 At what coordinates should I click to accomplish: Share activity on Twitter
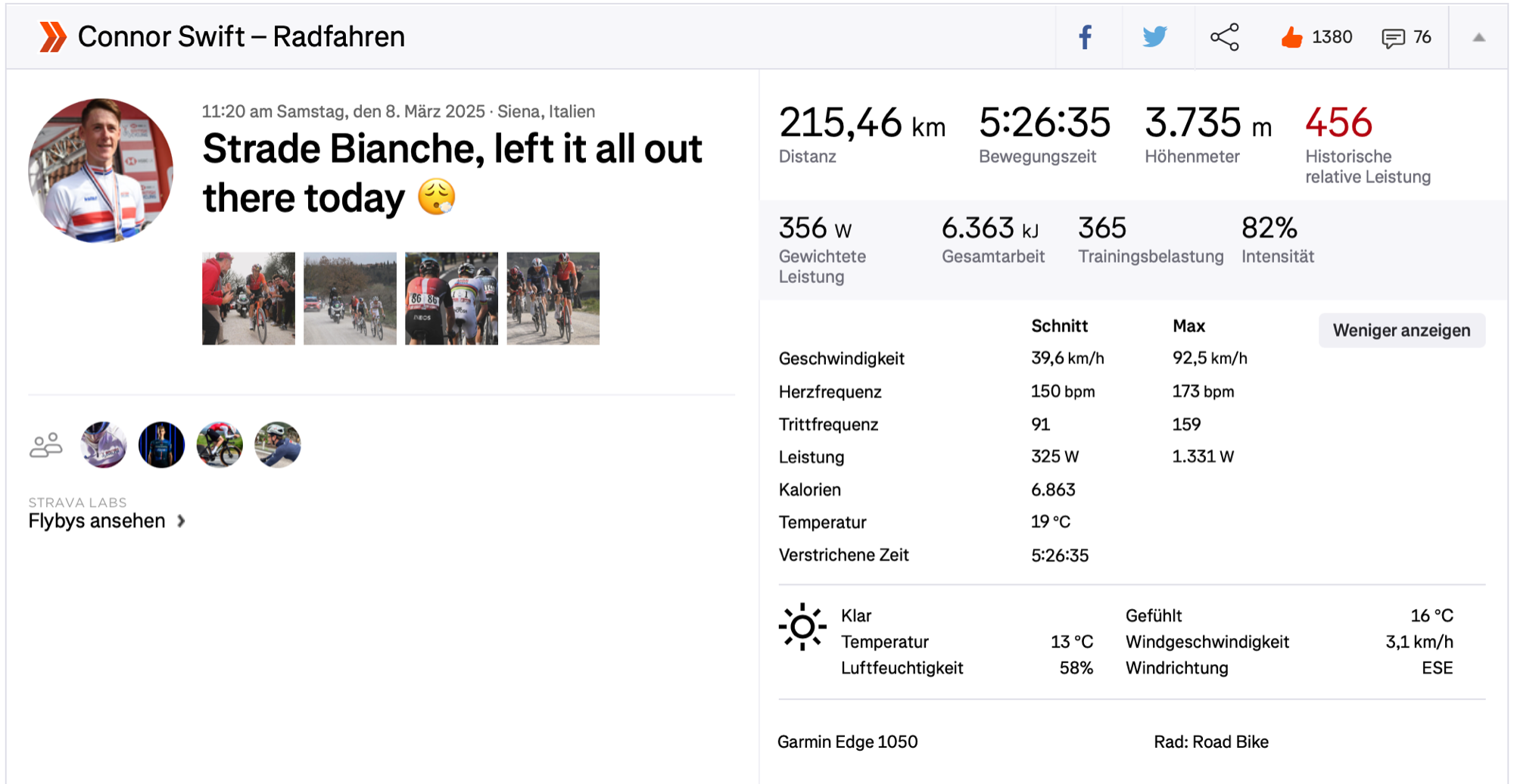(x=1154, y=37)
